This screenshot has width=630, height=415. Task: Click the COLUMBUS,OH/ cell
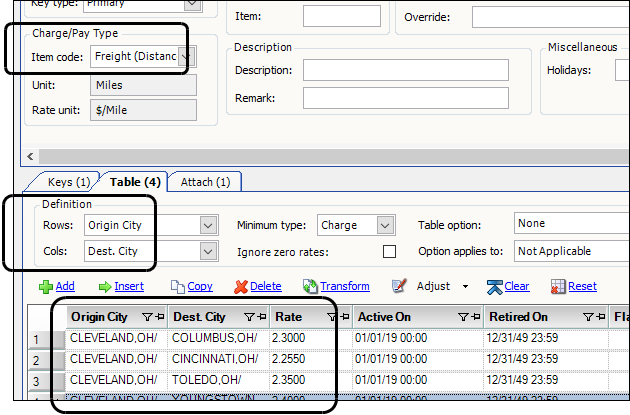click(x=219, y=338)
